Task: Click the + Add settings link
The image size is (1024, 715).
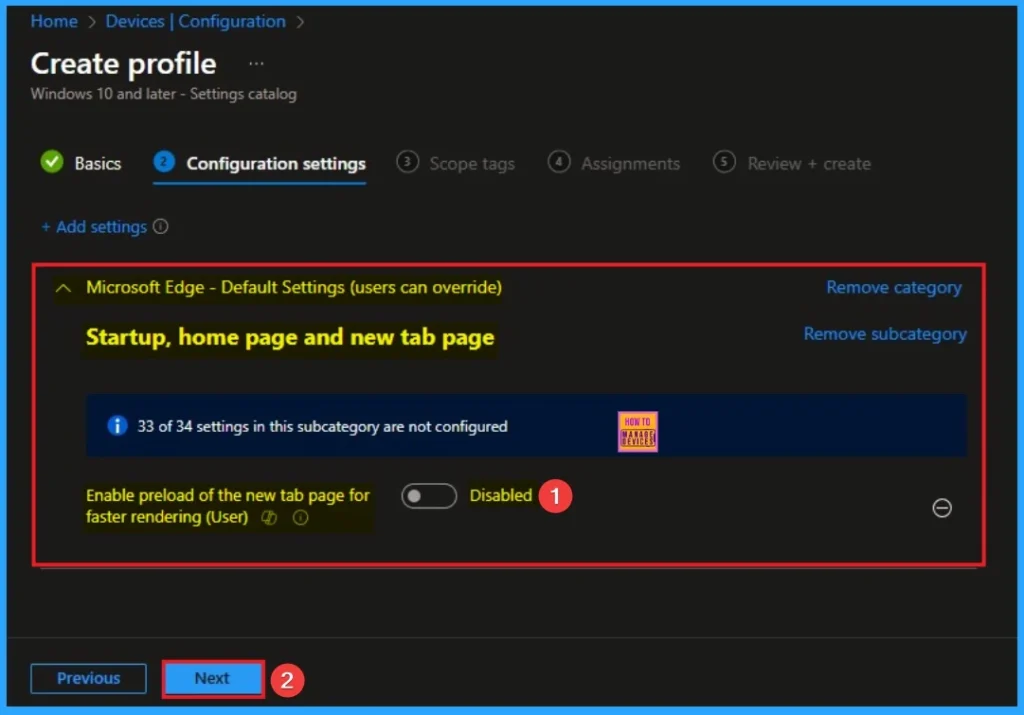Action: click(95, 227)
